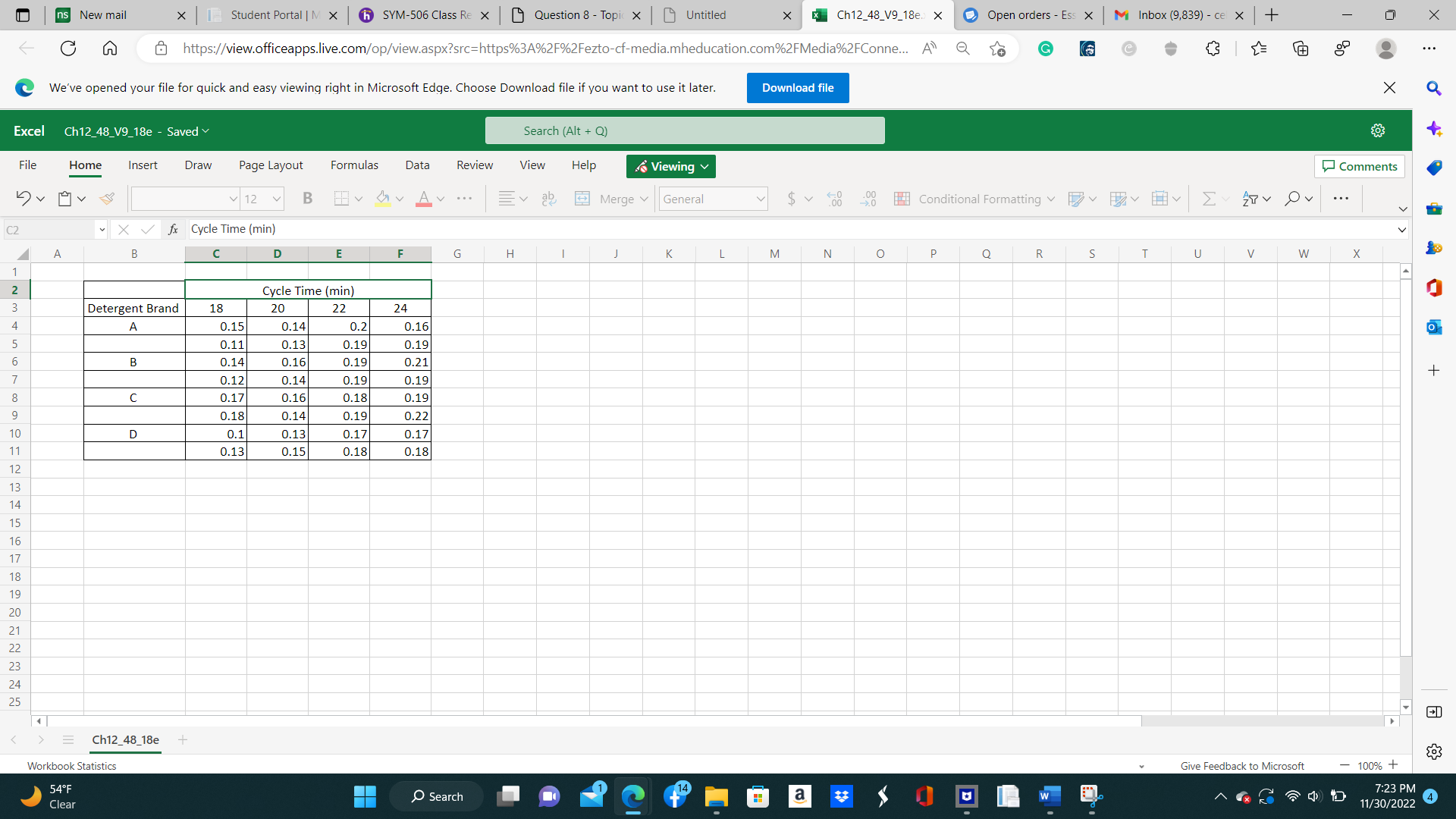Image resolution: width=1456 pixels, height=819 pixels.
Task: Click the Sort & Filter icon
Action: point(1250,199)
